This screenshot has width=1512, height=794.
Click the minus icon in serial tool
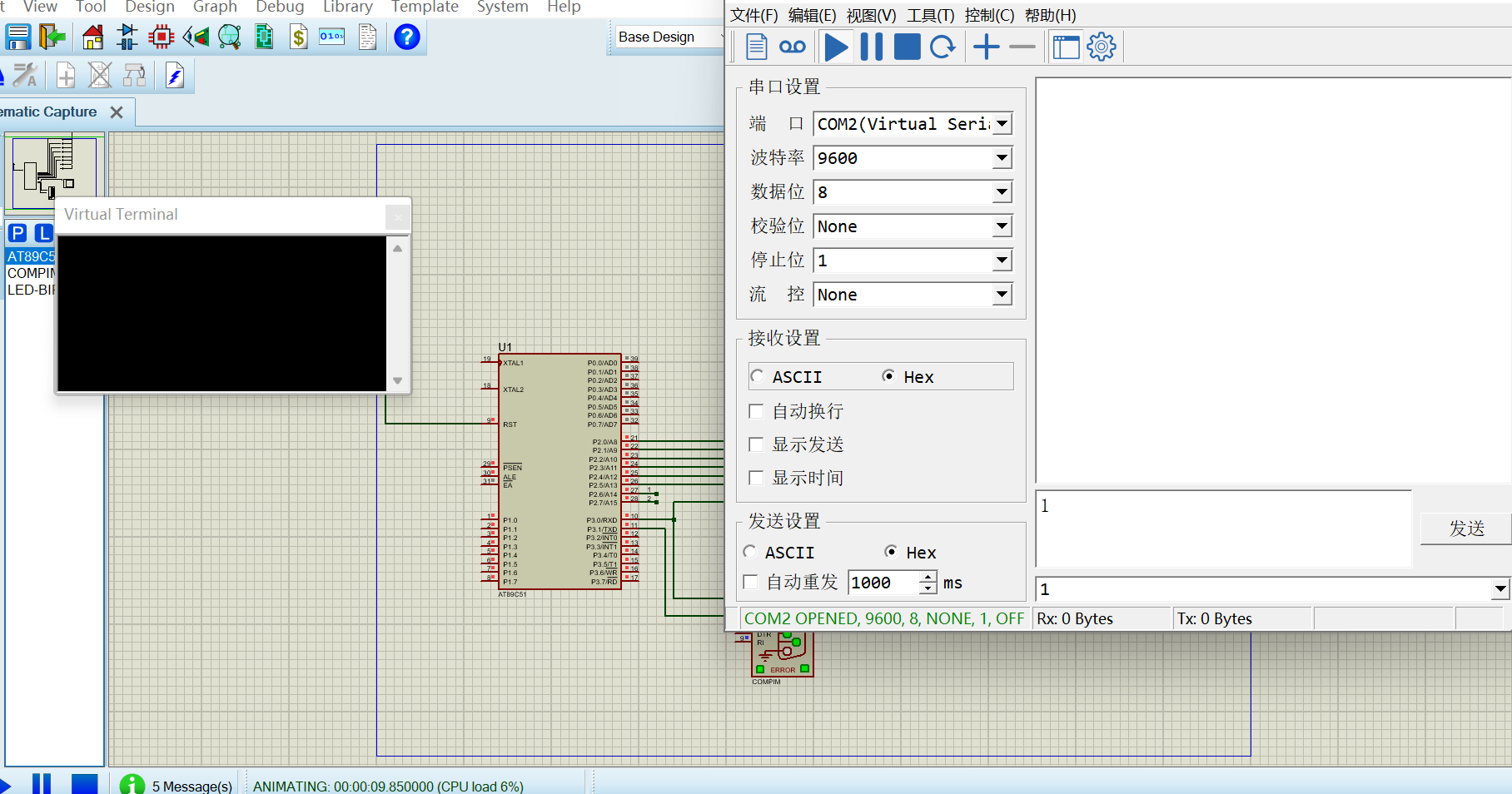(x=1022, y=47)
